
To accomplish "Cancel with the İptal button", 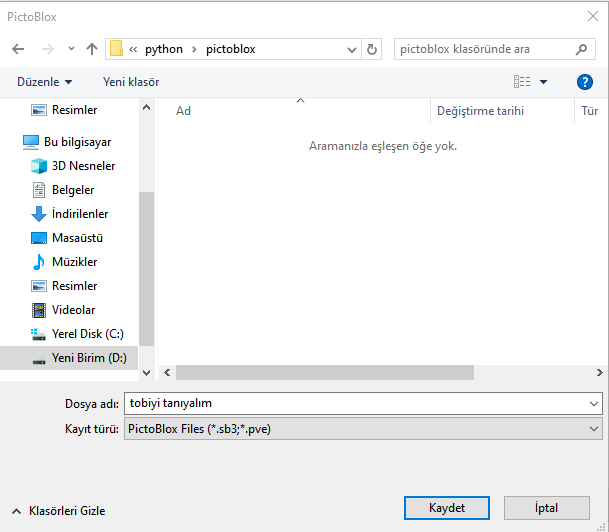I will pos(546,508).
